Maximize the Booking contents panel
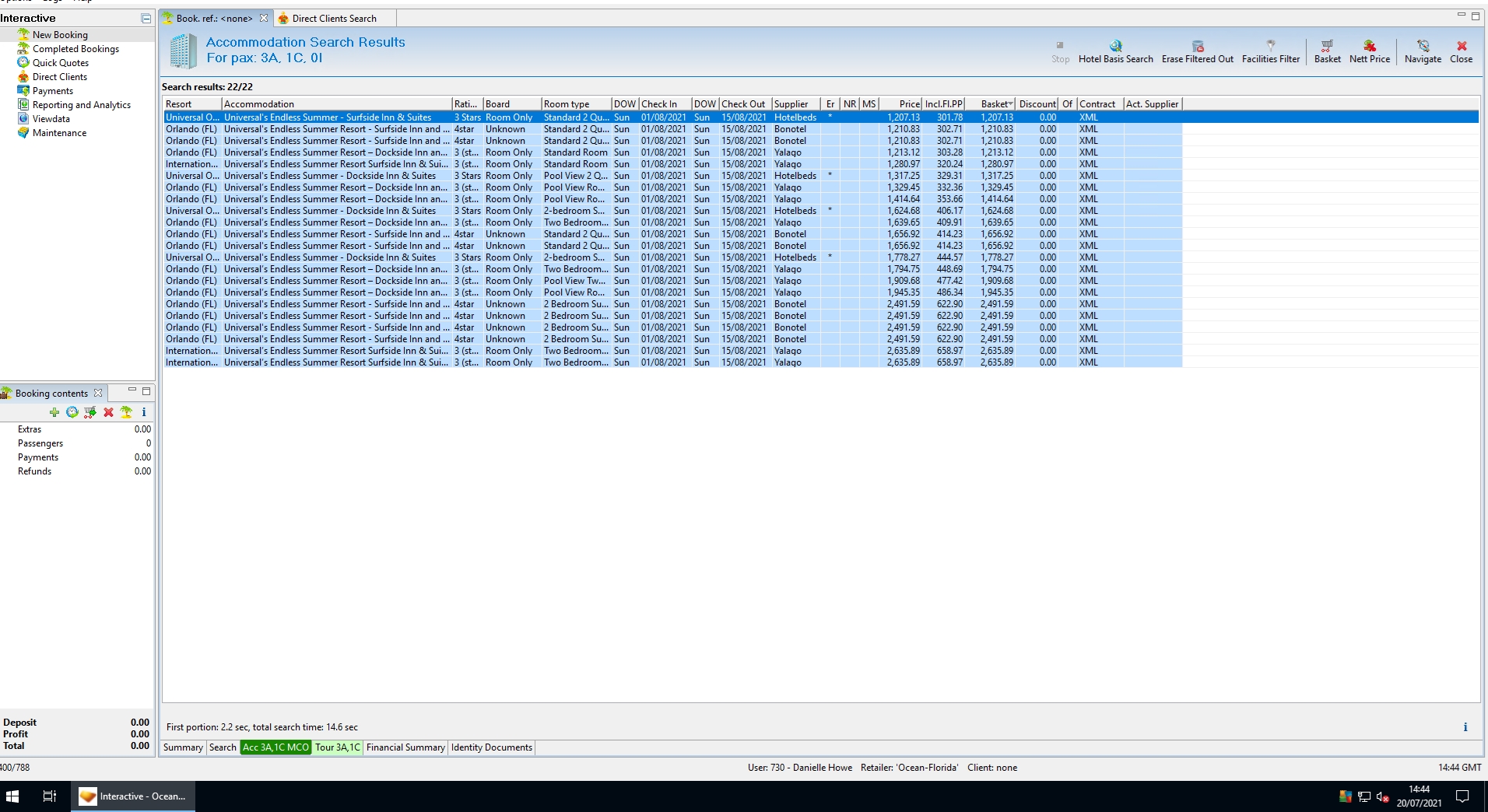The width and height of the screenshot is (1488, 812). [x=146, y=390]
